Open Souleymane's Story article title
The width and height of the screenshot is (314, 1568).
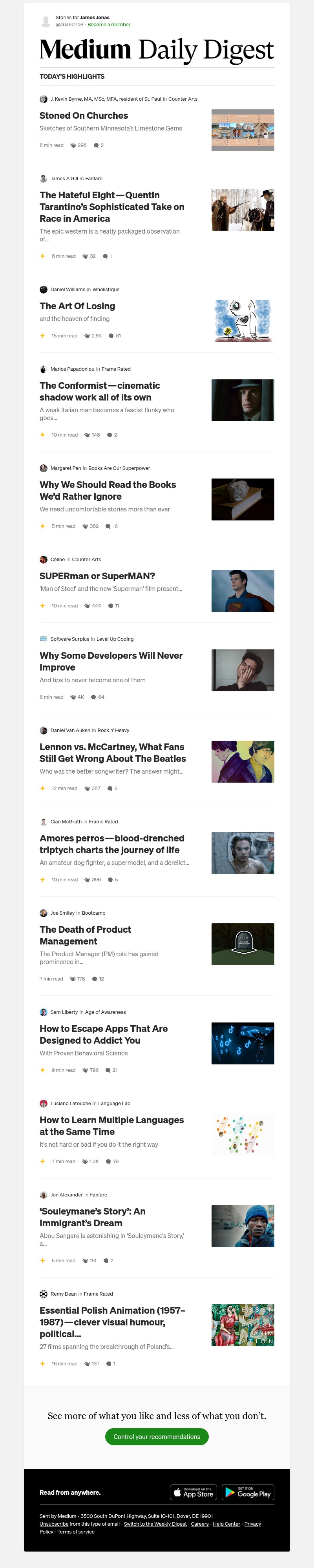click(x=93, y=1217)
